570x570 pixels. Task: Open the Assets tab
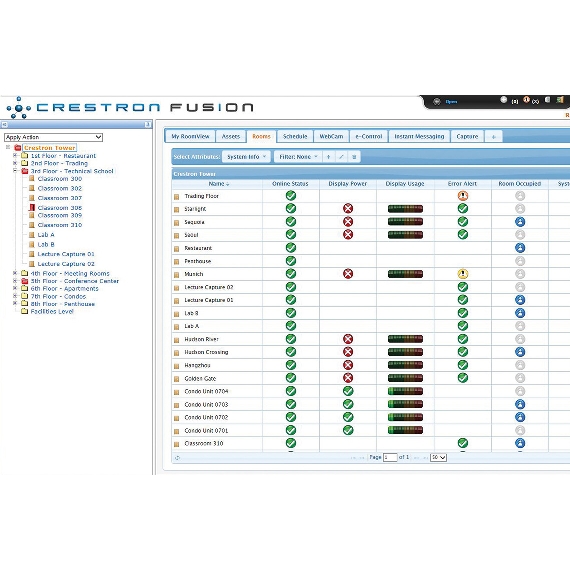230,136
